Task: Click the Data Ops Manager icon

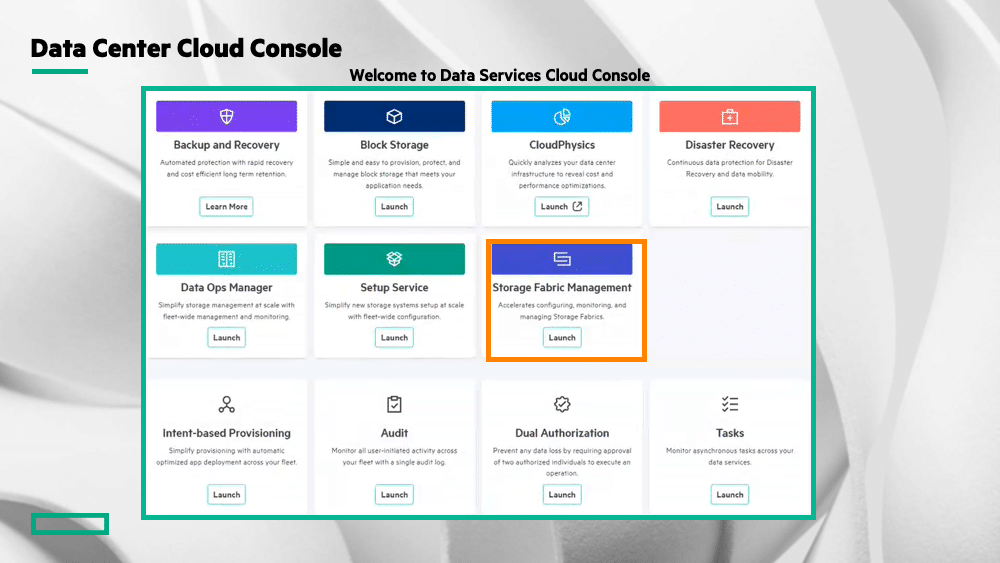Action: (x=226, y=259)
